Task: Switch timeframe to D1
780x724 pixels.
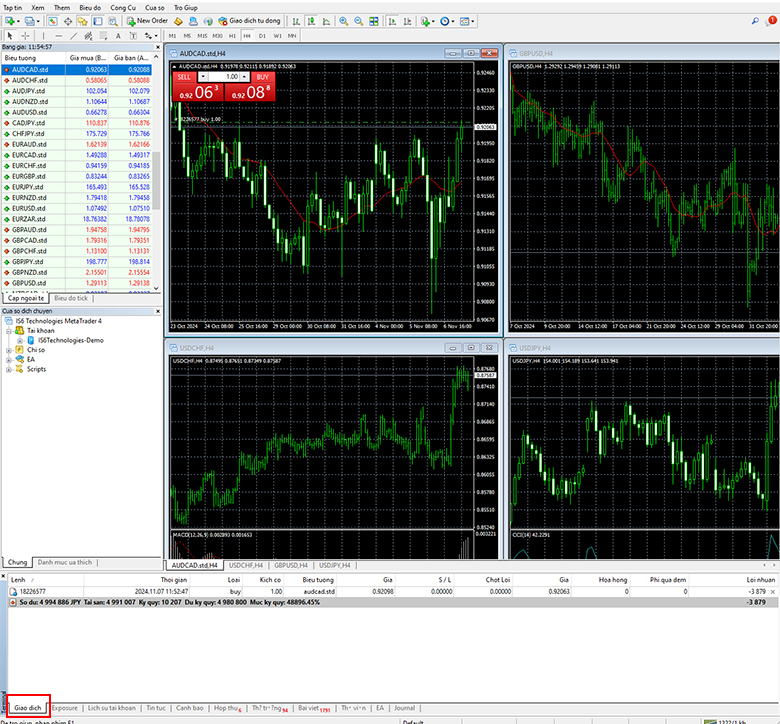Action: (262, 36)
